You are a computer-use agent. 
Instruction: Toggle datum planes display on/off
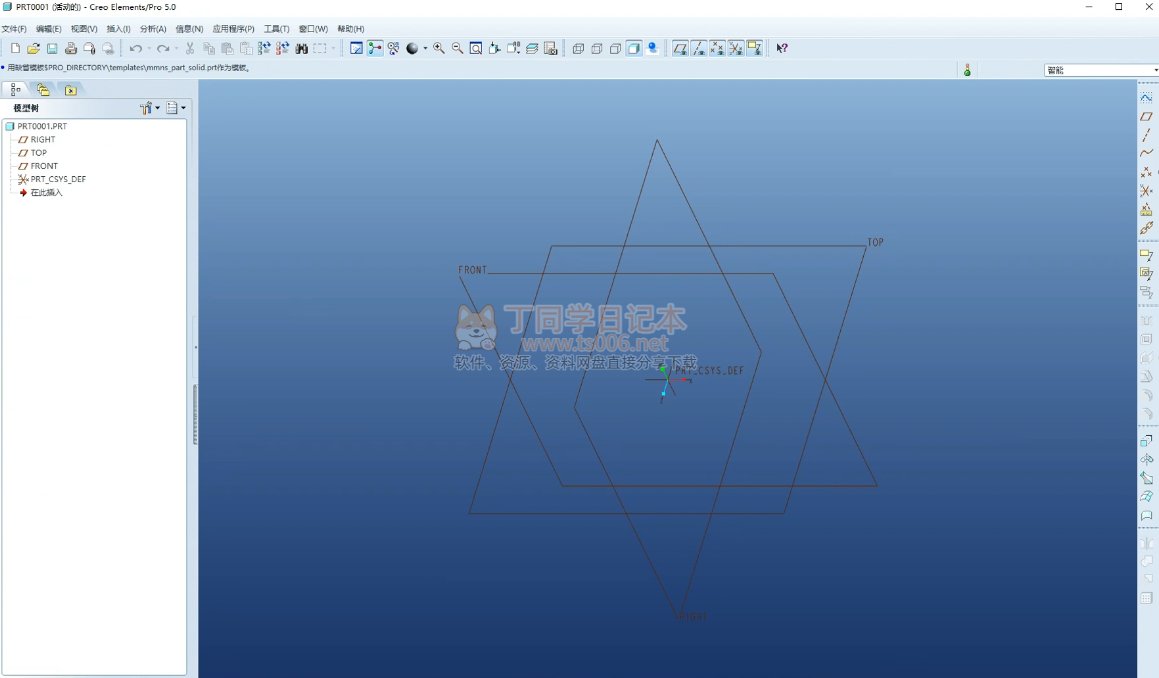coord(680,48)
